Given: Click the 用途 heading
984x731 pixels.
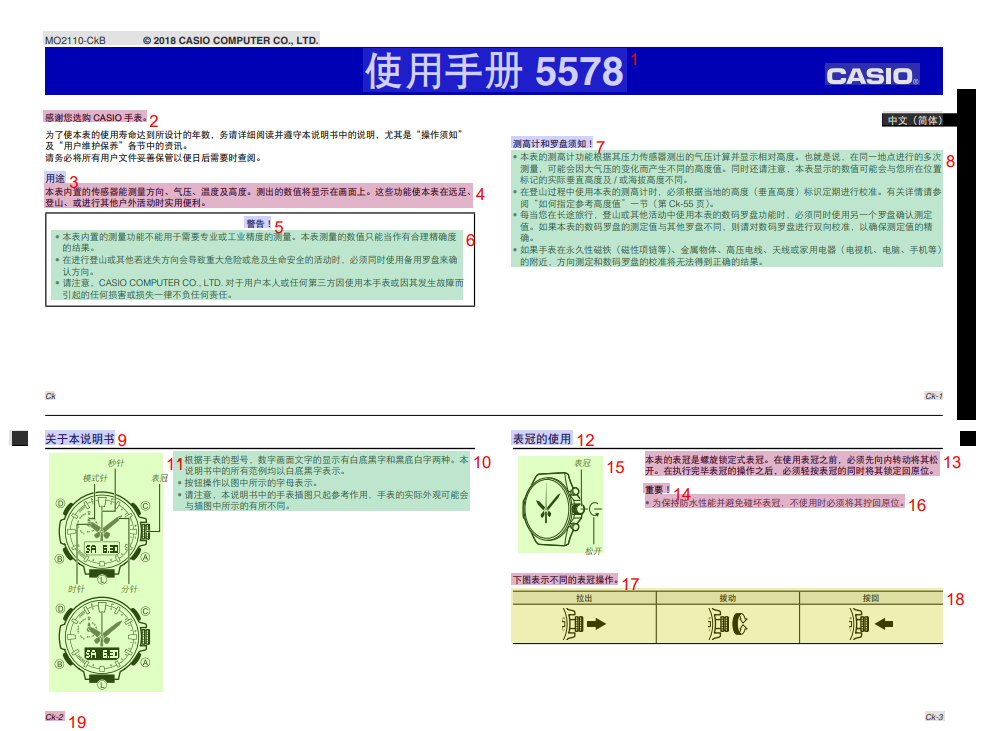Looking at the screenshot, I should pyautogui.click(x=55, y=178).
